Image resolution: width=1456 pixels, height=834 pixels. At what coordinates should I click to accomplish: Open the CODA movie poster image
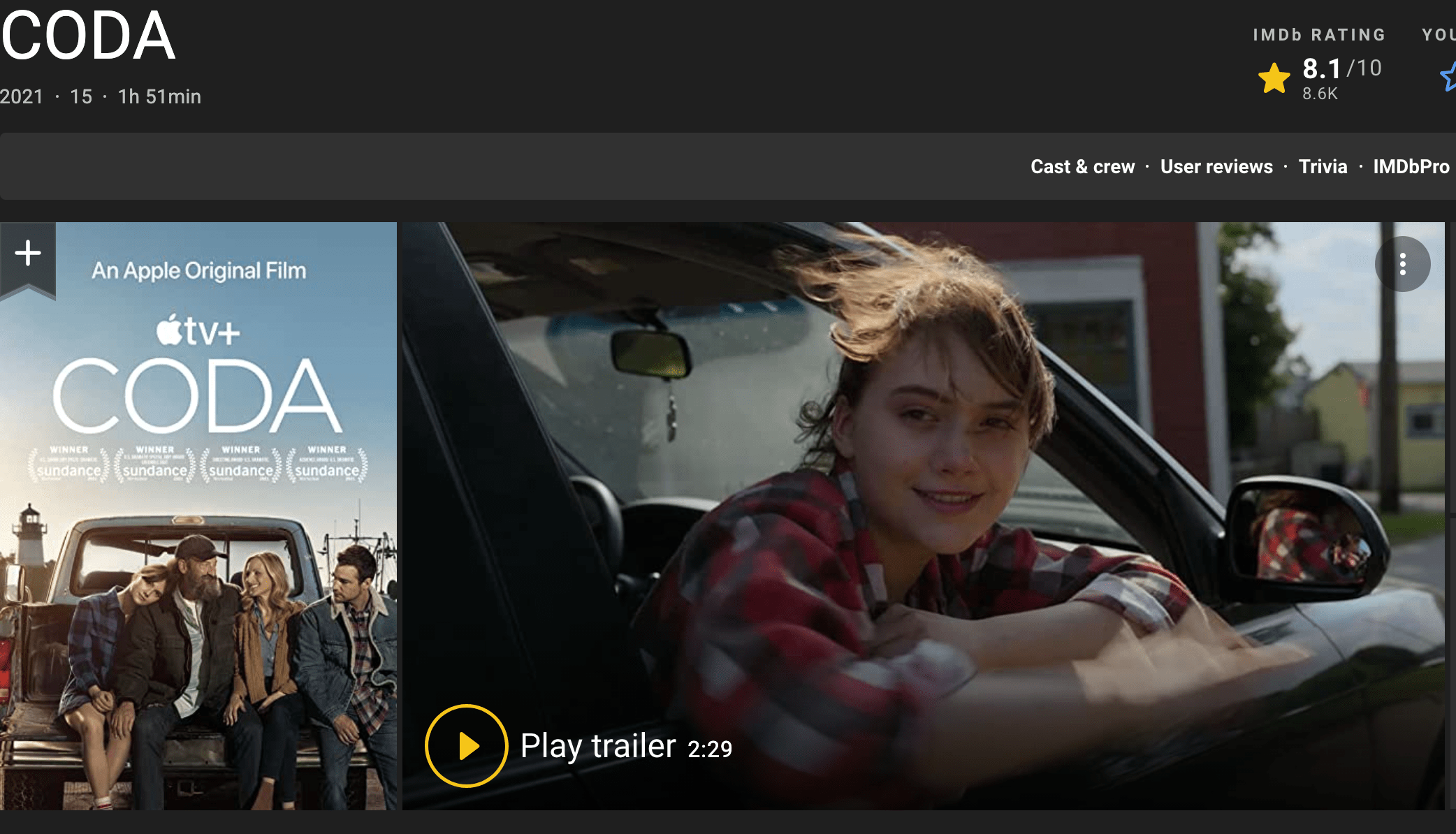[x=198, y=516]
